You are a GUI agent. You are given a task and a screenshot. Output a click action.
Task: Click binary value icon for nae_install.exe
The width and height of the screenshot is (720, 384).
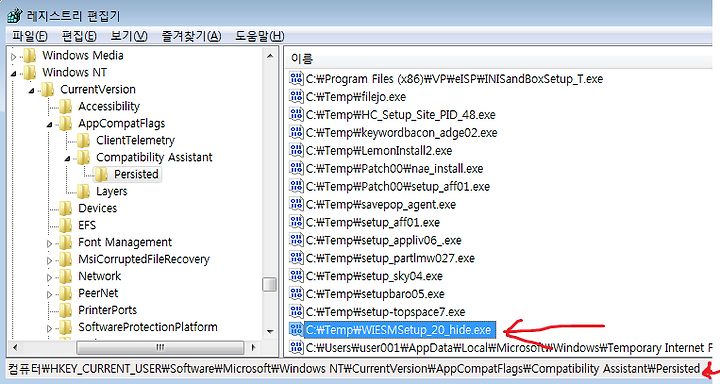296,168
